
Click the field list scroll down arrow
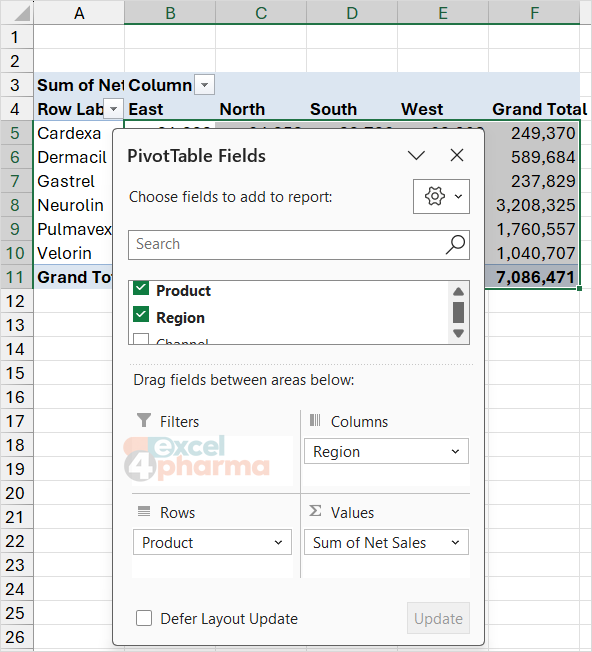click(458, 333)
